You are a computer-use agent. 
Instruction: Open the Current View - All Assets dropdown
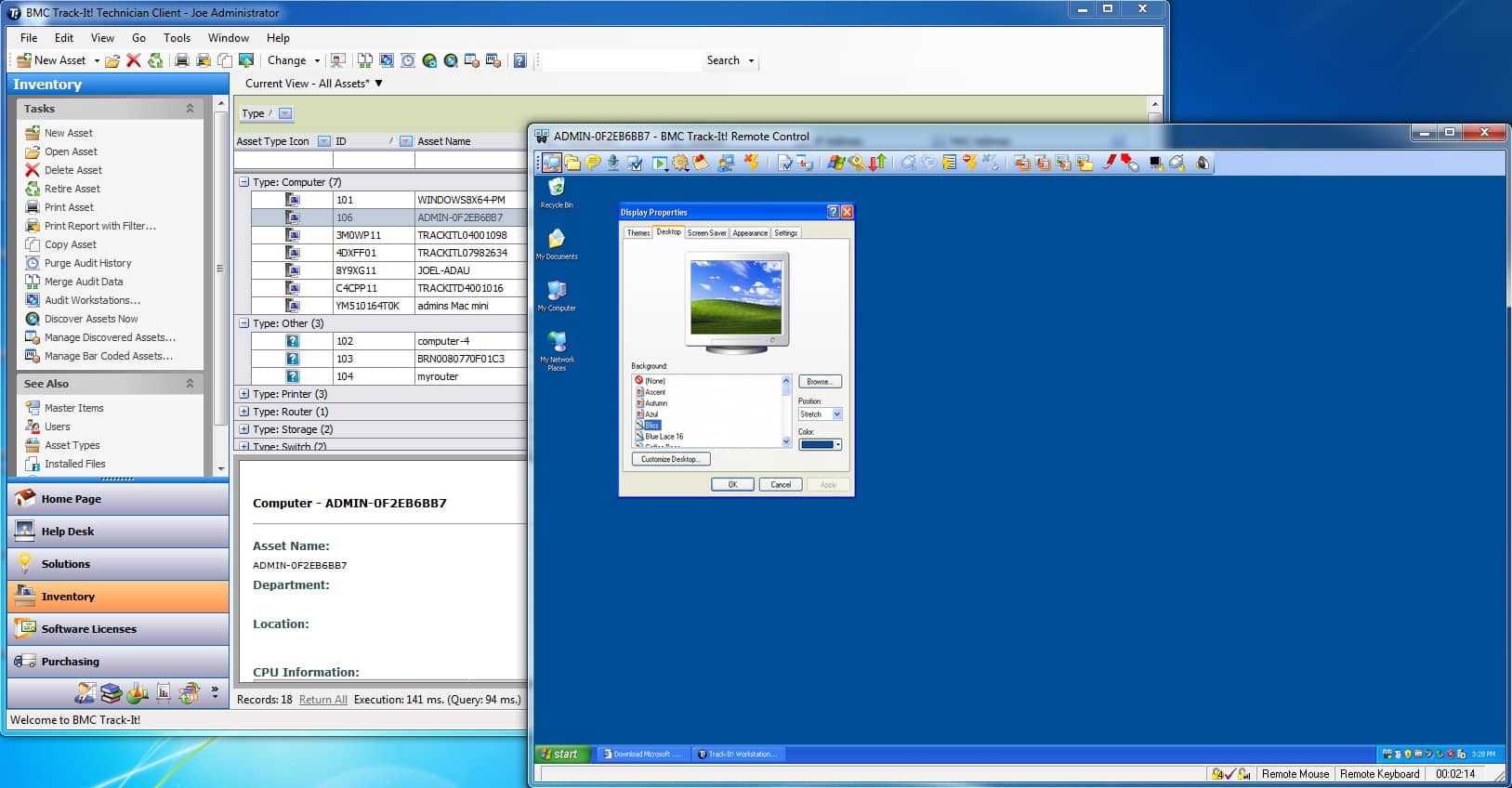pos(314,84)
